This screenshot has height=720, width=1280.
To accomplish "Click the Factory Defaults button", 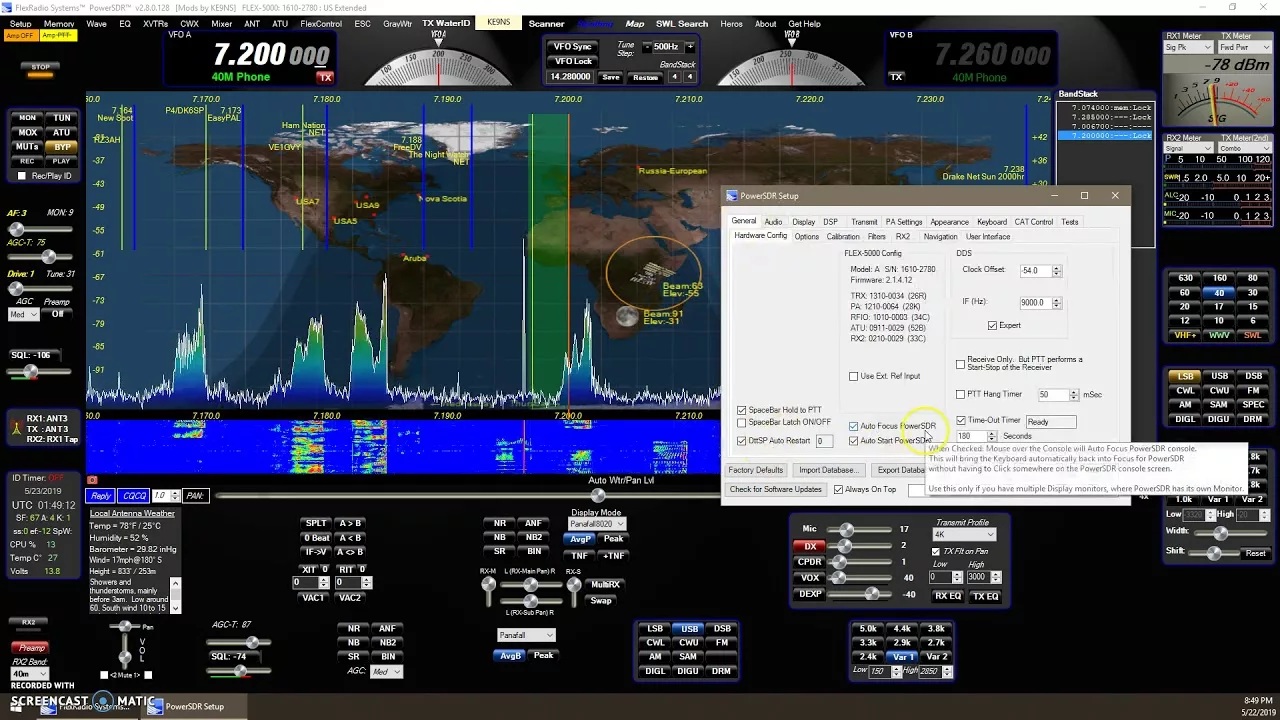I will click(x=755, y=470).
